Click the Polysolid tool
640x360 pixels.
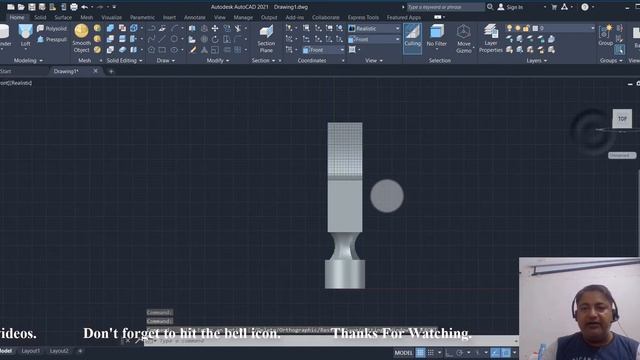coord(52,29)
